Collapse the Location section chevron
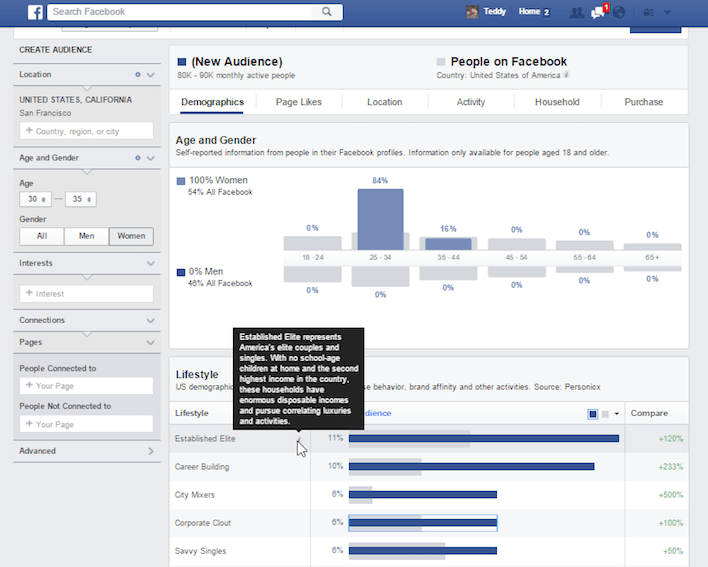Image resolution: width=708 pixels, height=567 pixels. [151, 75]
